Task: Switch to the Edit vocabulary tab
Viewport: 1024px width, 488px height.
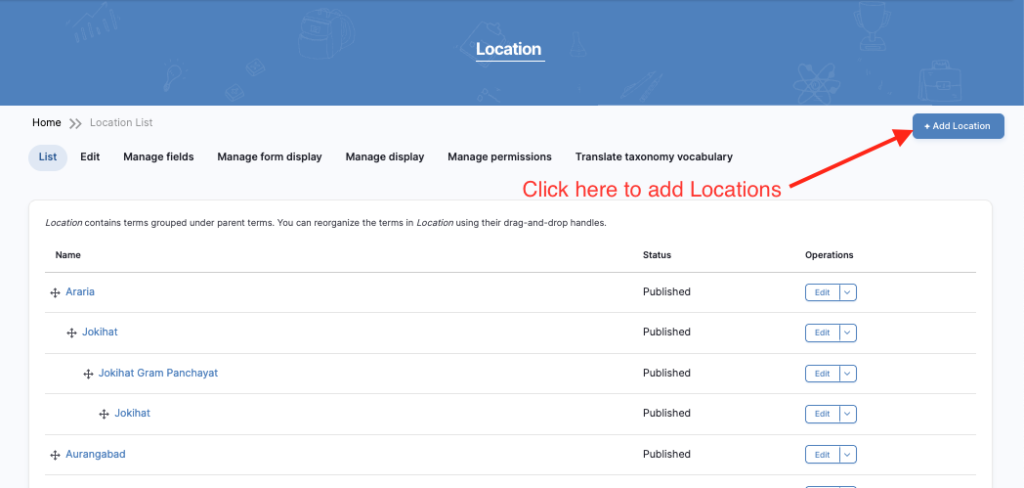Action: [x=90, y=157]
